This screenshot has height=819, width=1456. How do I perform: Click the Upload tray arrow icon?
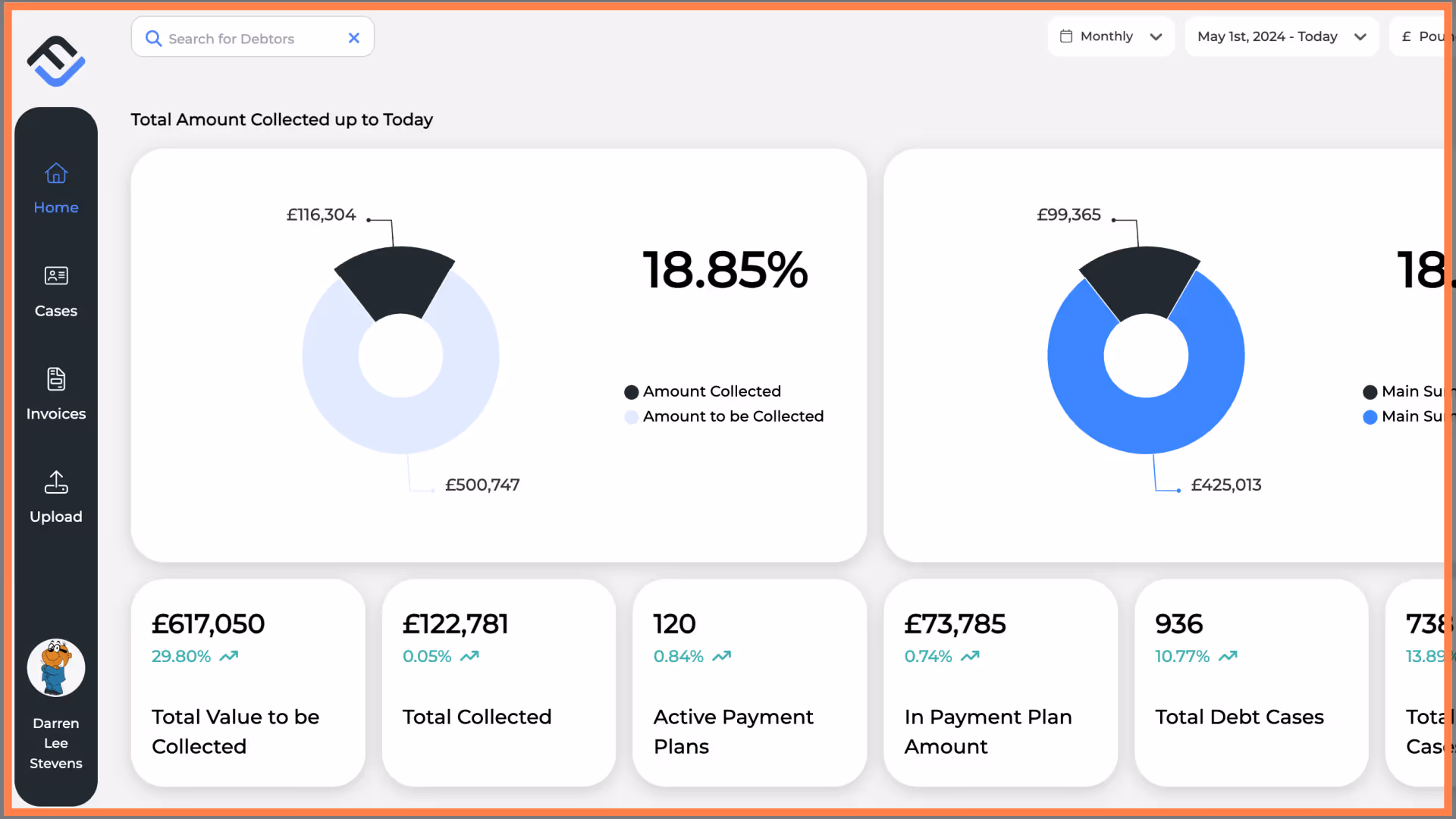[x=56, y=482]
